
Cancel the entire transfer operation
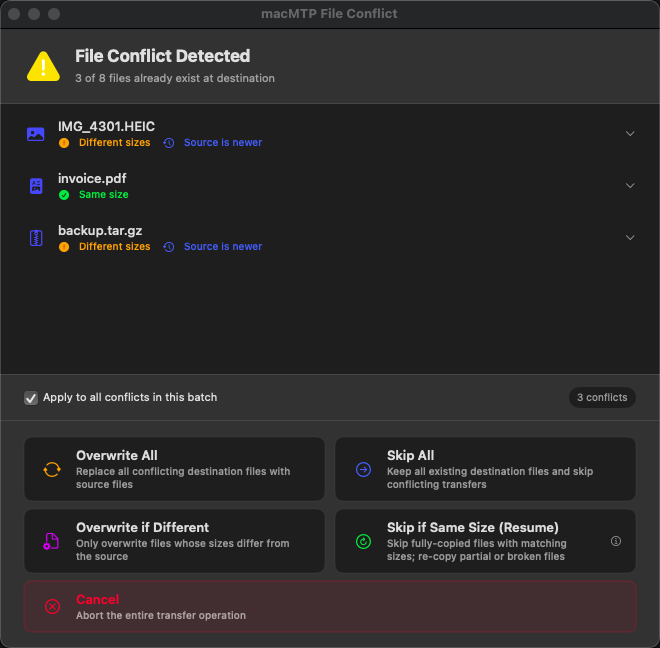tap(330, 607)
